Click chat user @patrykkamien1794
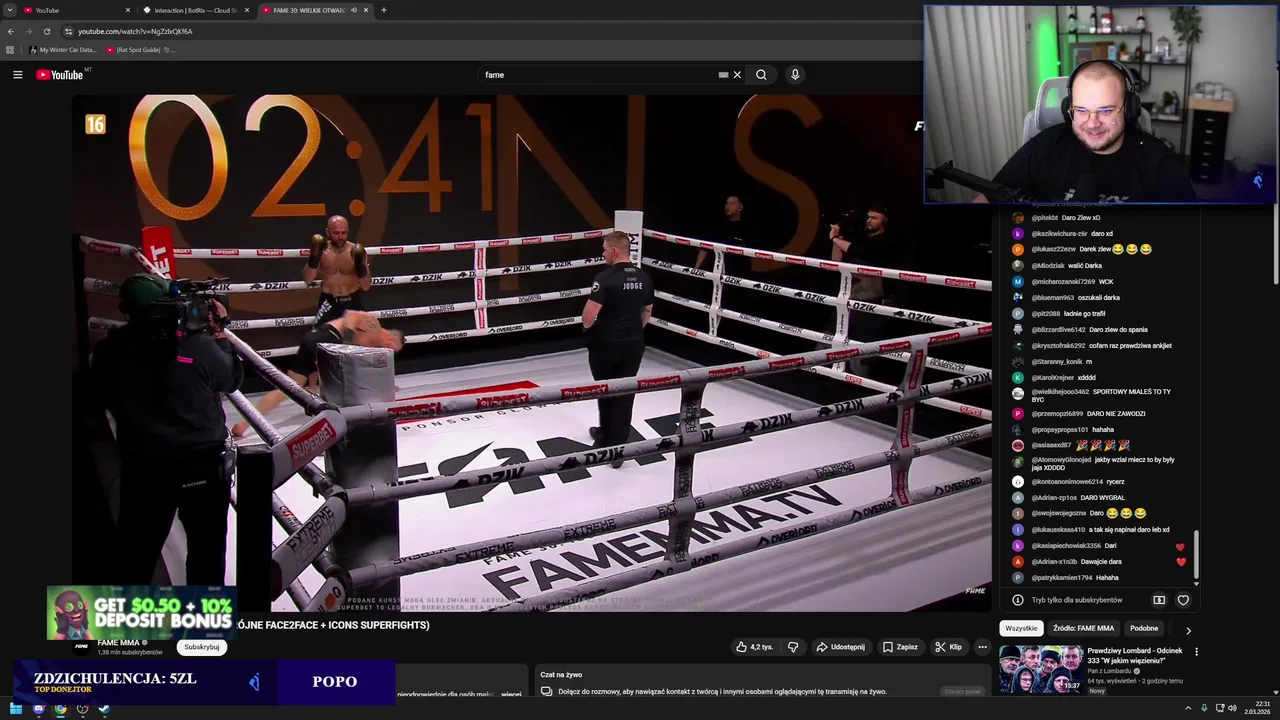This screenshot has width=1280, height=720. pos(1061,577)
